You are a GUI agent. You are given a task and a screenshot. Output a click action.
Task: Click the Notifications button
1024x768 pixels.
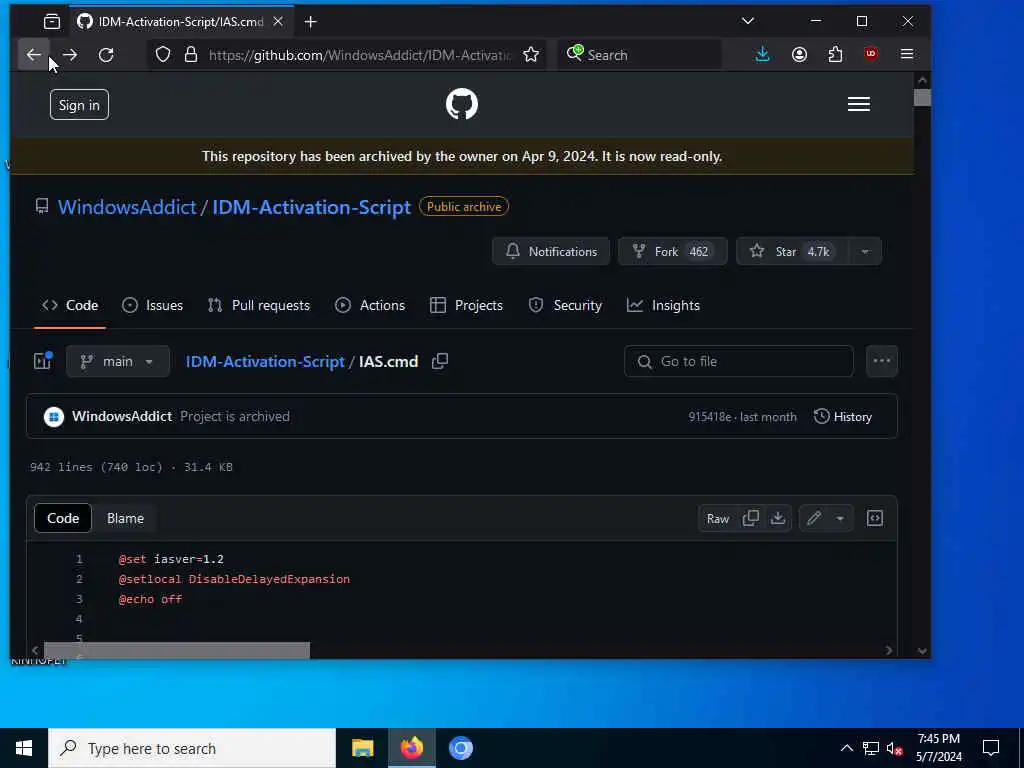click(x=551, y=251)
